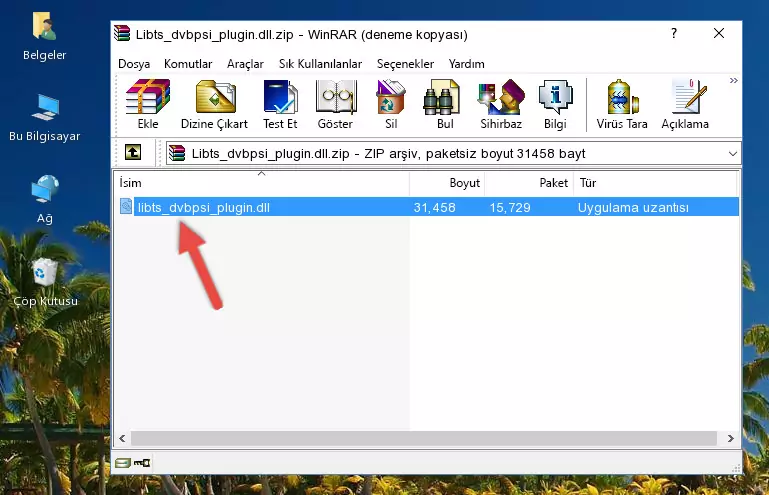
Task: Open the Yardım menu
Action: click(466, 64)
